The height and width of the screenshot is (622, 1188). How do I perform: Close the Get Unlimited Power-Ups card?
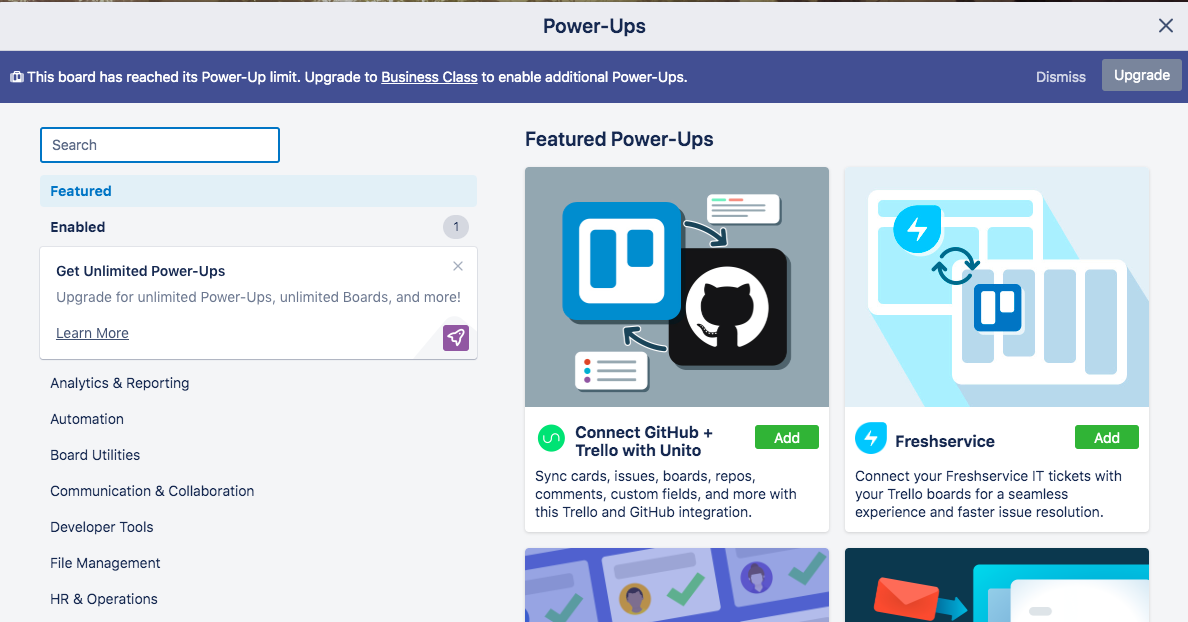coord(458,266)
